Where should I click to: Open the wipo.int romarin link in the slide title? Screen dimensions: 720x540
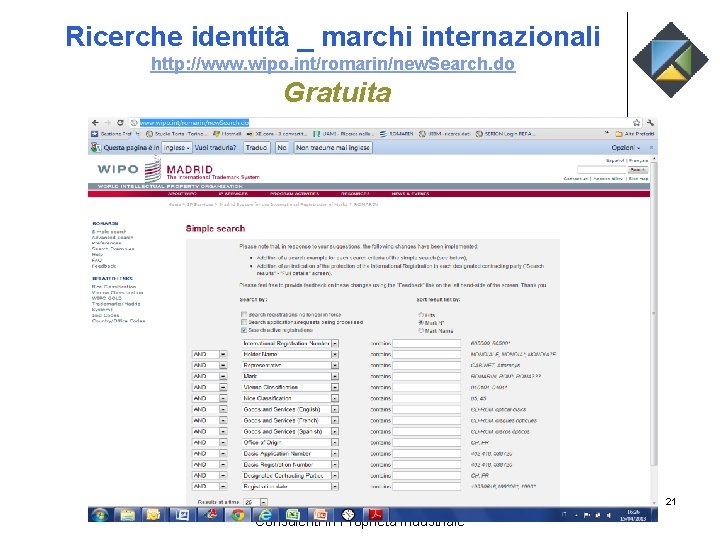(333, 64)
